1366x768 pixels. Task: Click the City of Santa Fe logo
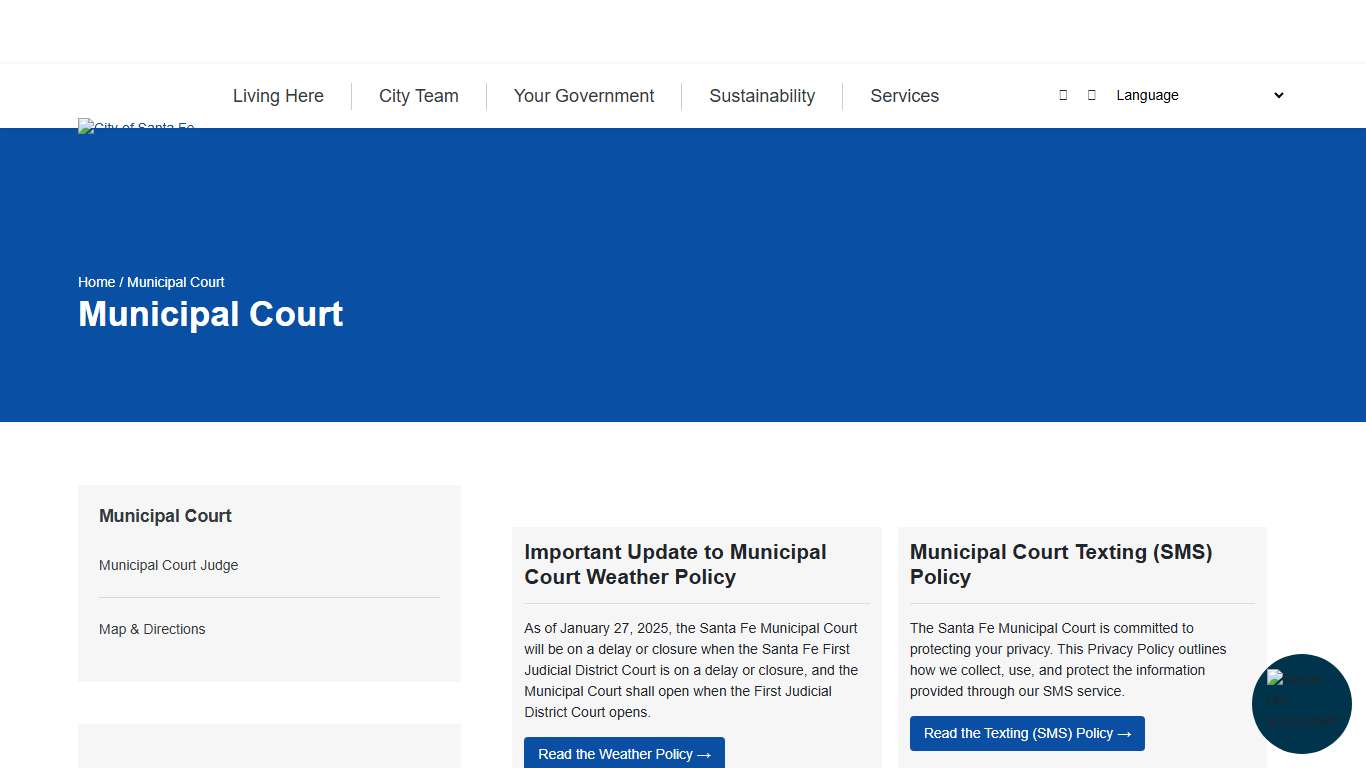136,126
